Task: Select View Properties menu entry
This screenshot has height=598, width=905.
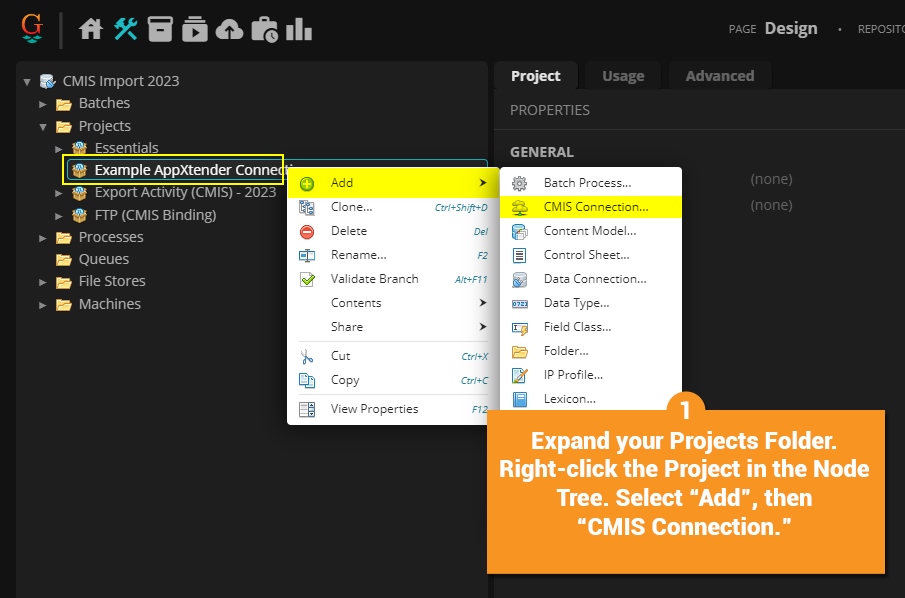Action: tap(393, 409)
